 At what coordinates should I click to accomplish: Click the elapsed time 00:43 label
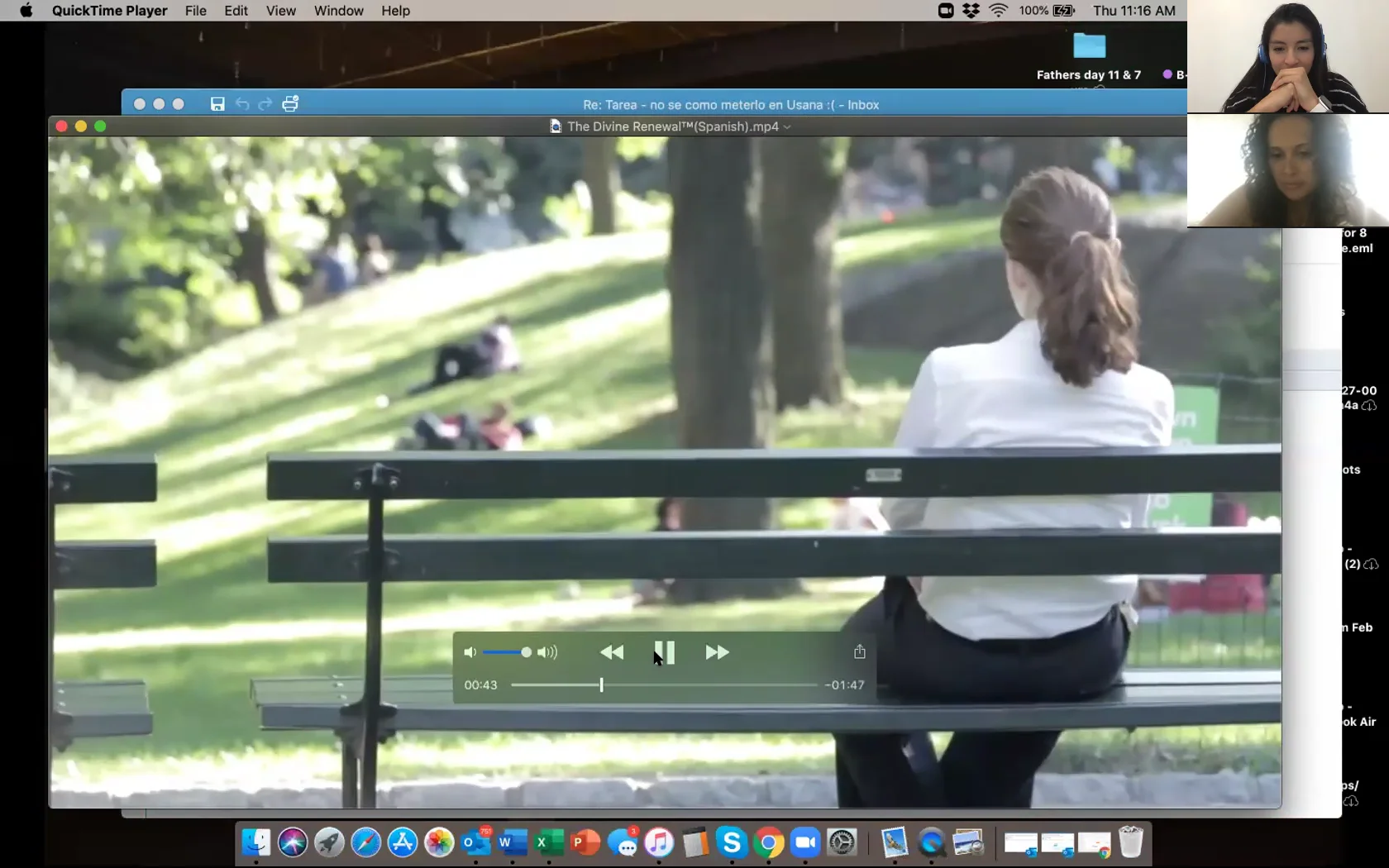(x=480, y=684)
